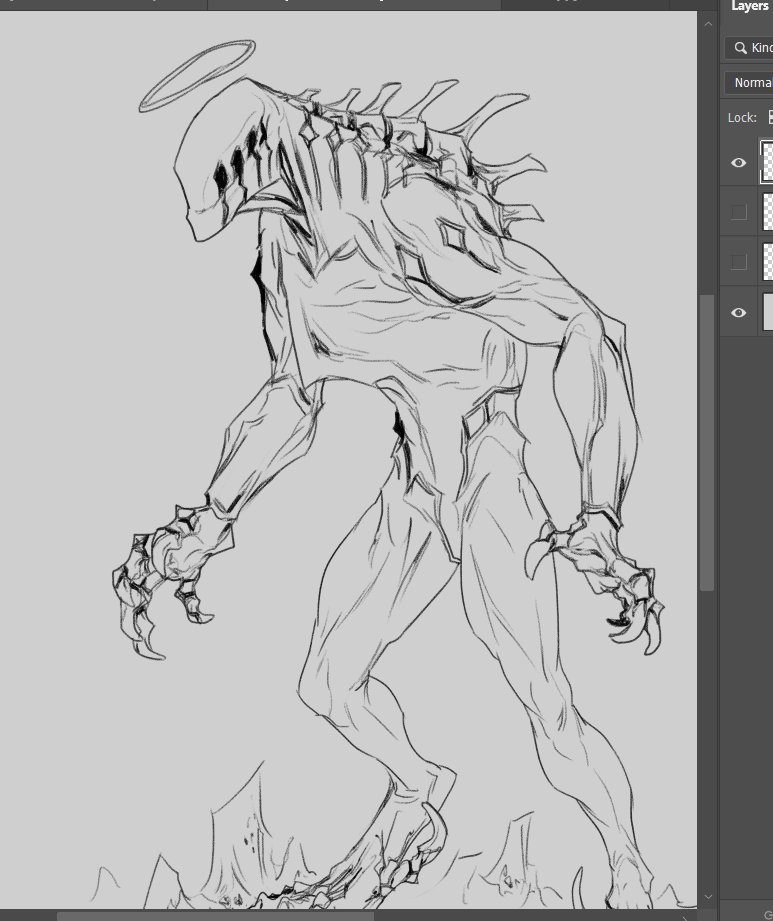Select the third layer's thumbnail

(x=767, y=261)
